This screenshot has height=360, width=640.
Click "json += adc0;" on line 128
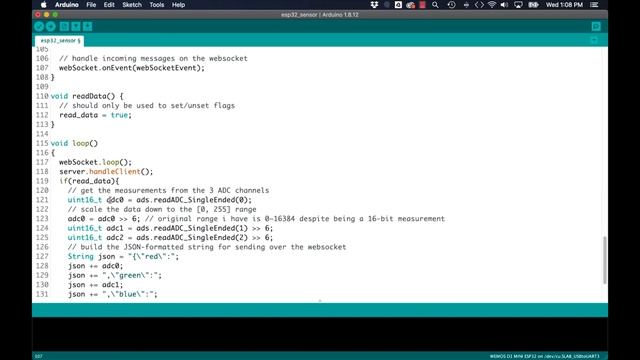click(95, 266)
